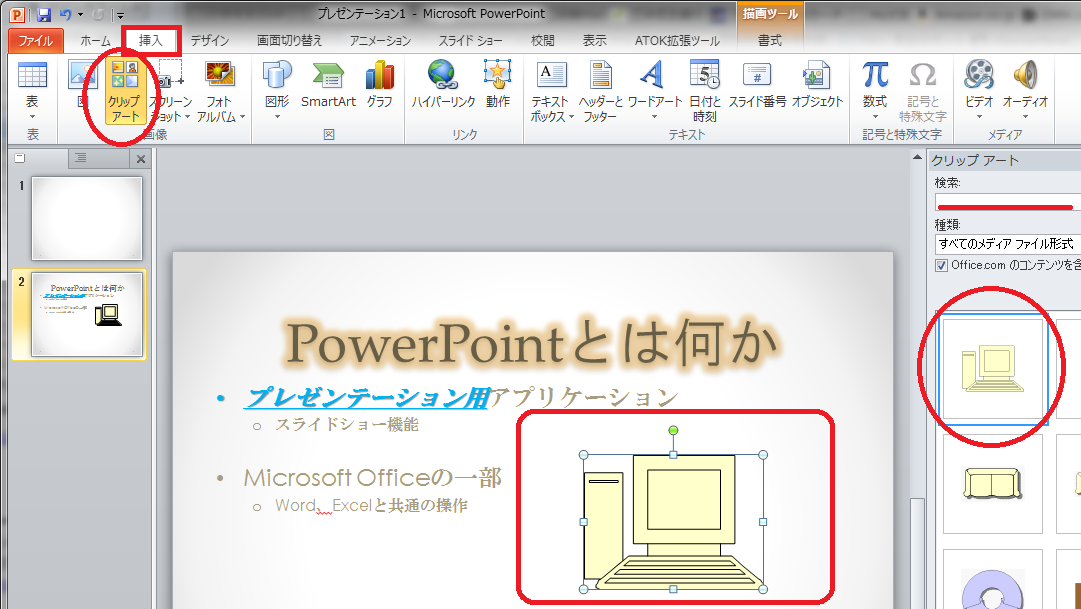The width and height of the screenshot is (1081, 609).
Task: Open the Clip Art (クリップアート) tool
Action: (x=125, y=90)
